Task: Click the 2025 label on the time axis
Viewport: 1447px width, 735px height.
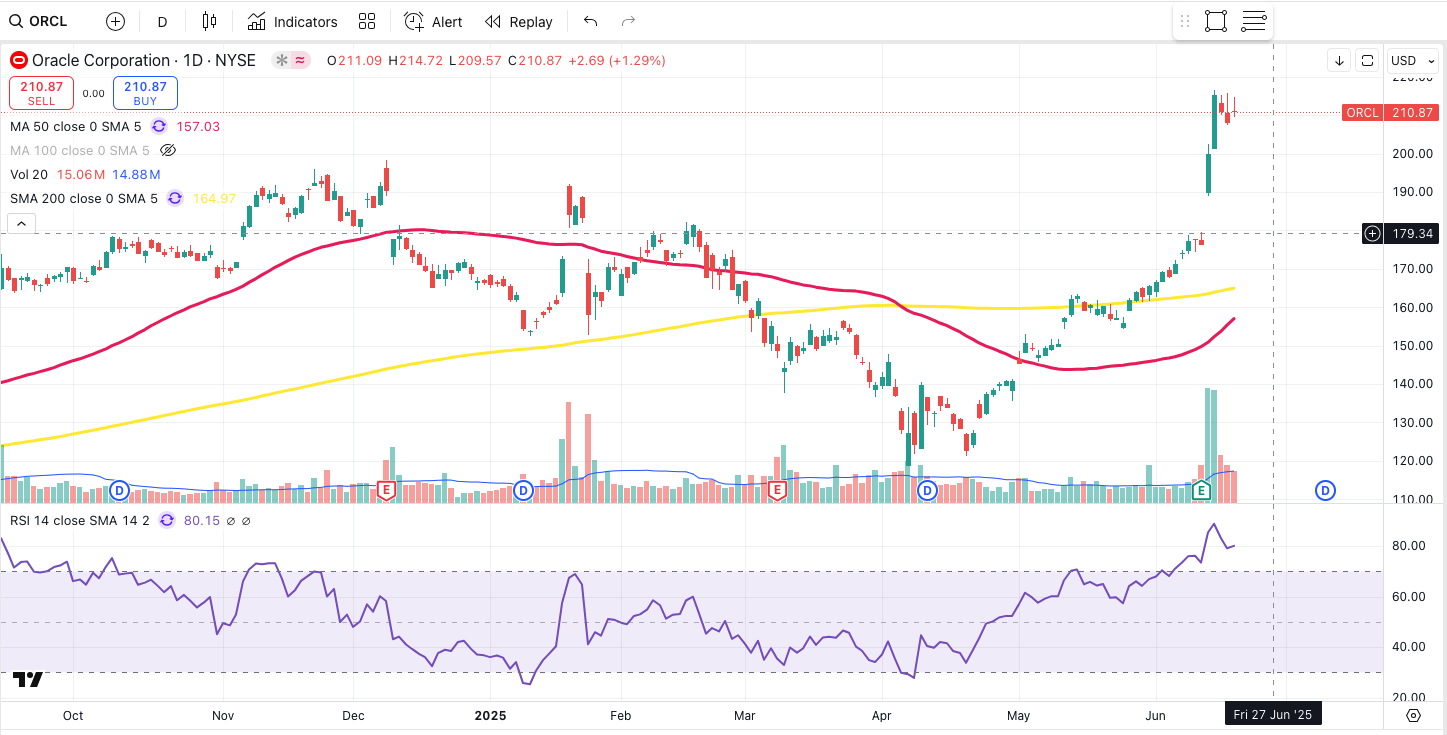Action: tap(491, 715)
